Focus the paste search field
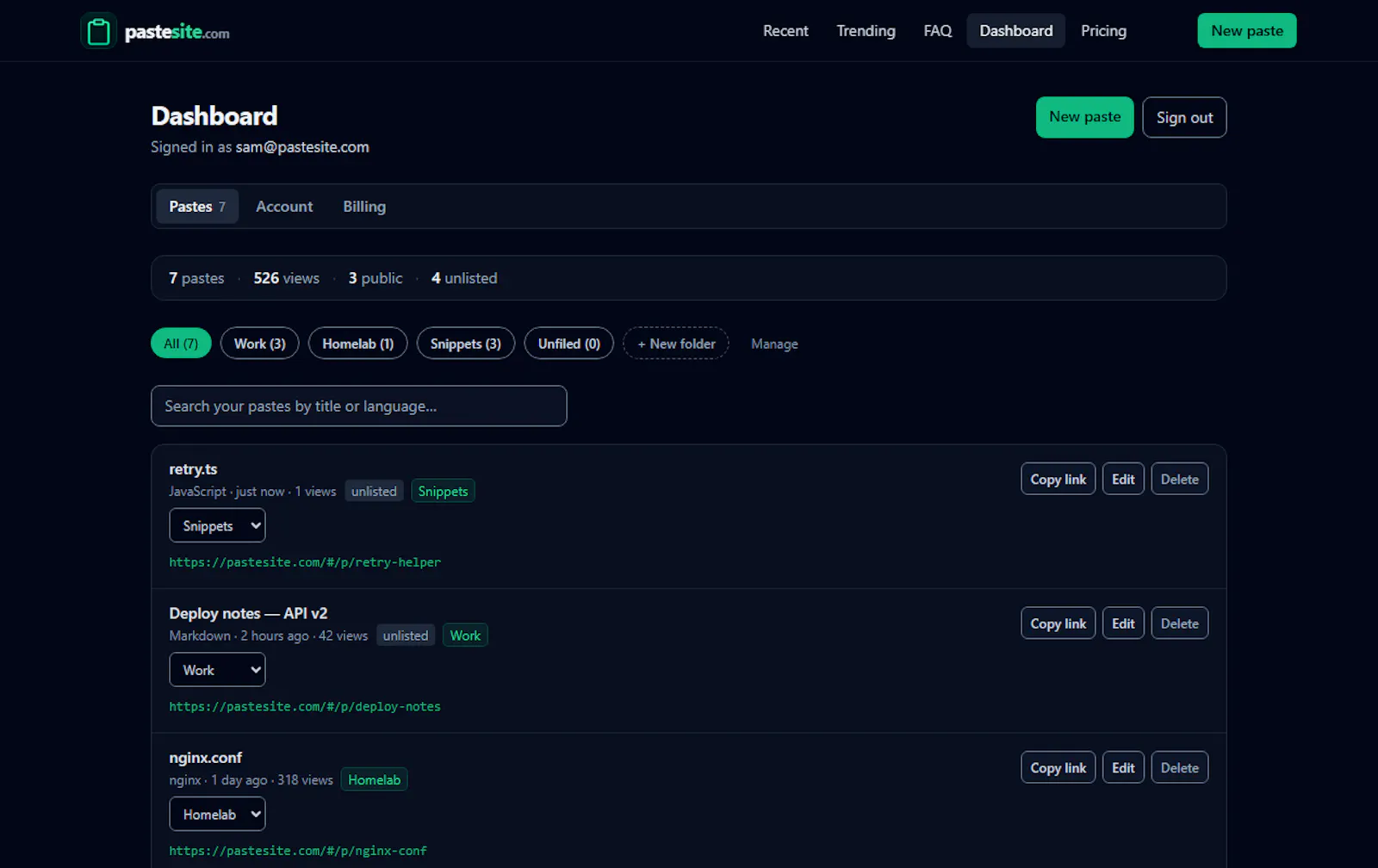 pos(359,406)
